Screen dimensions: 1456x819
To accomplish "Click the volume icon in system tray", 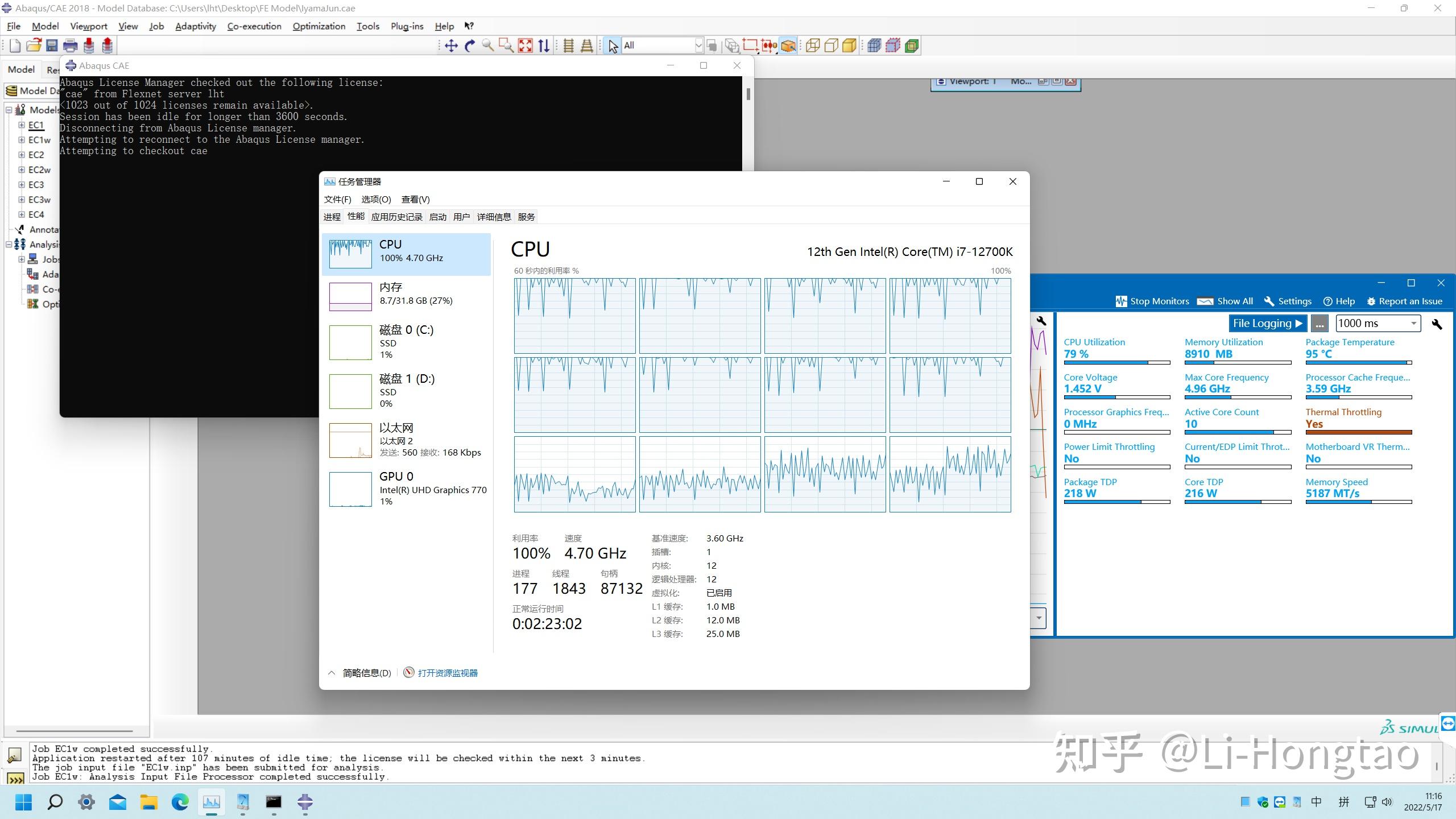I will 1387,802.
